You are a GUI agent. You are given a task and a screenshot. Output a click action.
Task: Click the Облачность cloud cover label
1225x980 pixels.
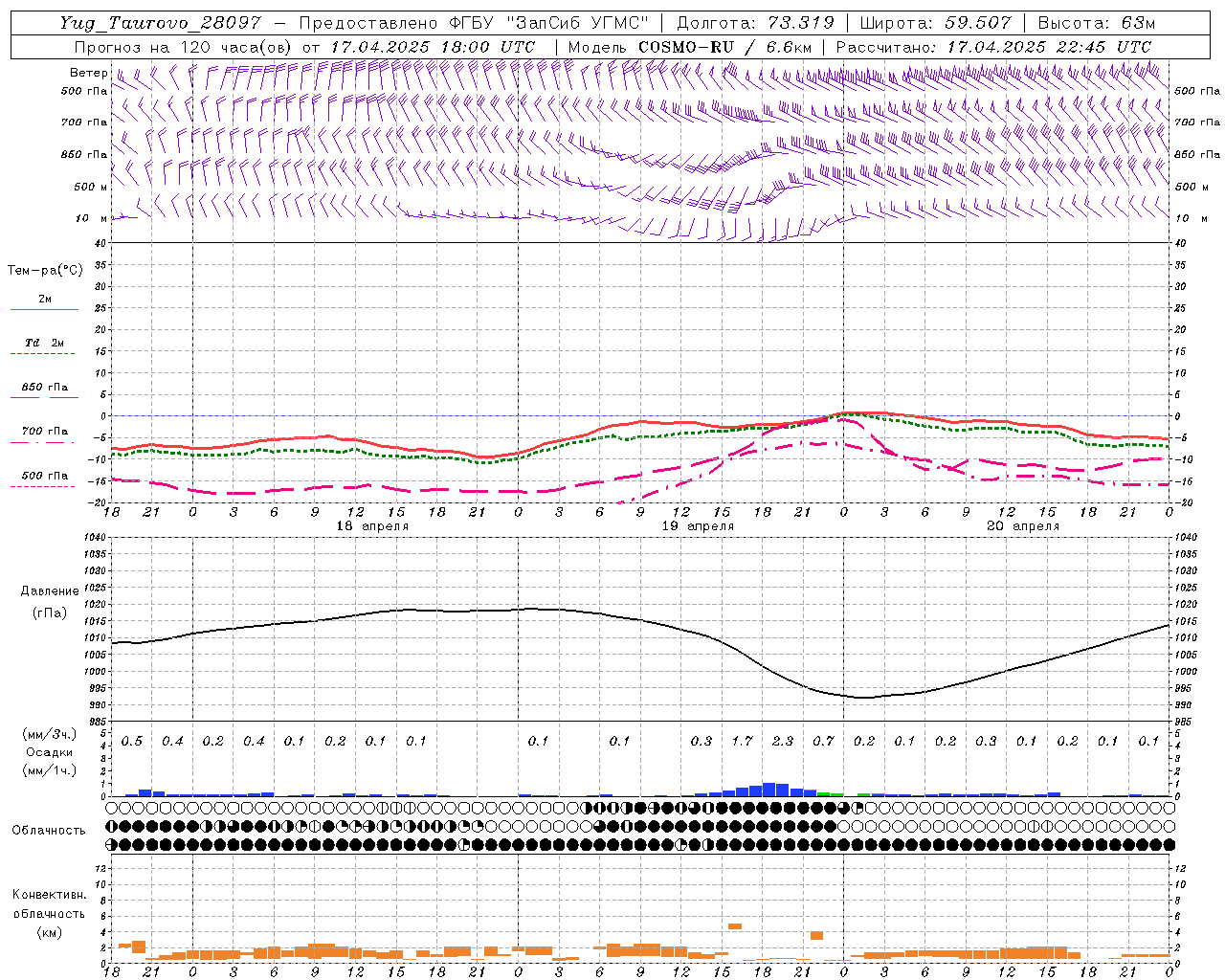click(49, 831)
